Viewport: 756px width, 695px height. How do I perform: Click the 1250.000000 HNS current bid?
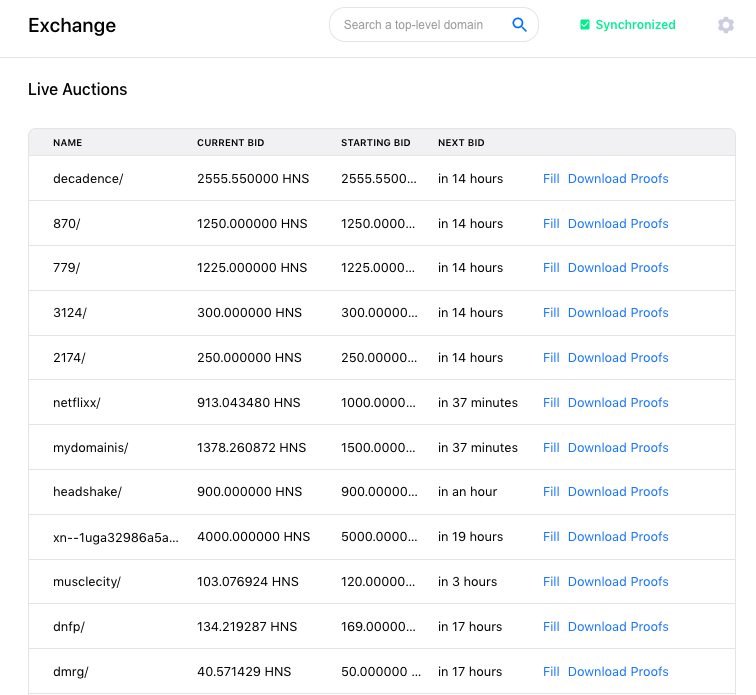click(252, 223)
